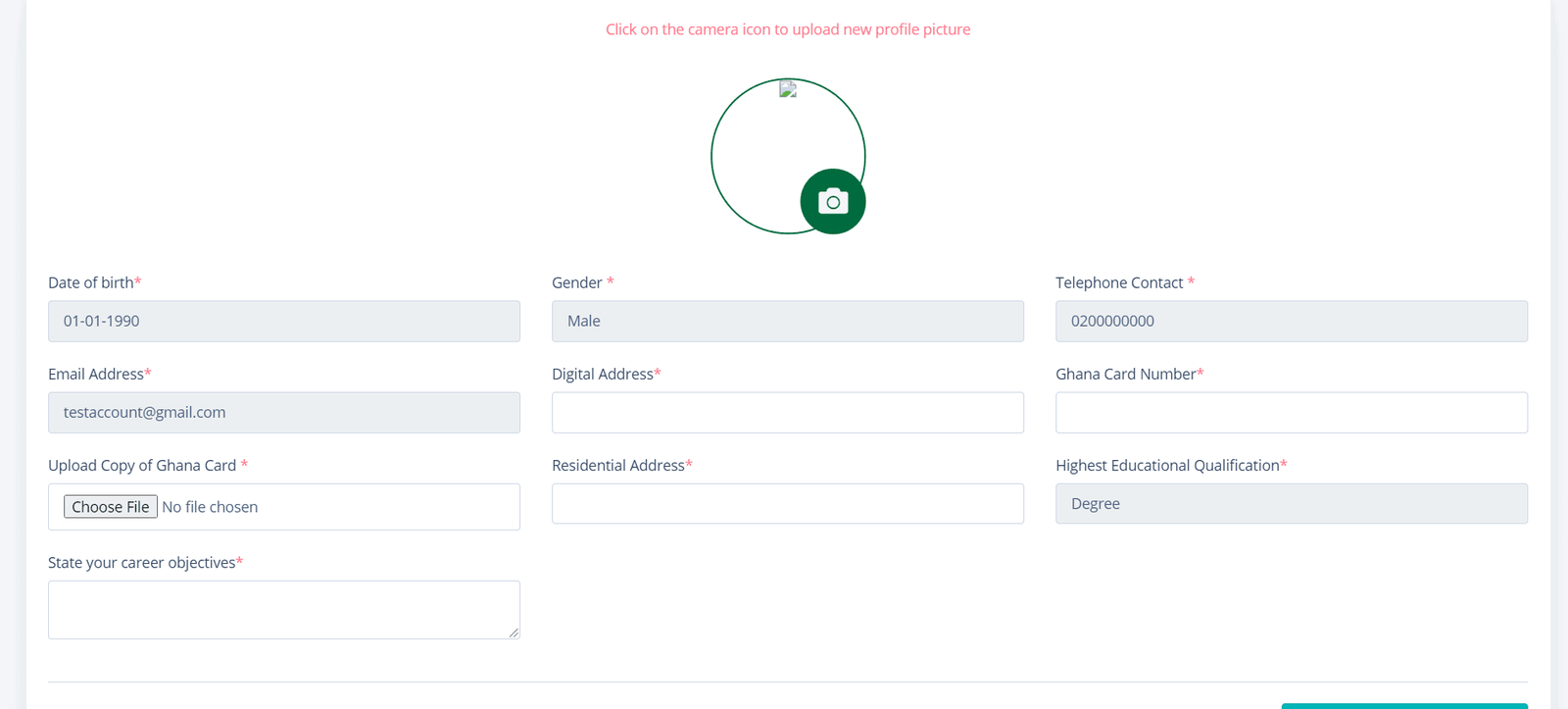Click the "Digital Address" label

coord(602,375)
